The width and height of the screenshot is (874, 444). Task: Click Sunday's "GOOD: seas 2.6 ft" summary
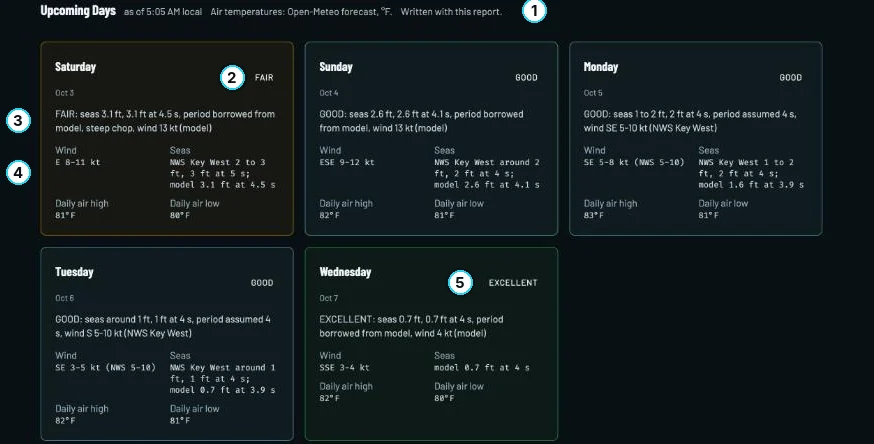(x=421, y=121)
